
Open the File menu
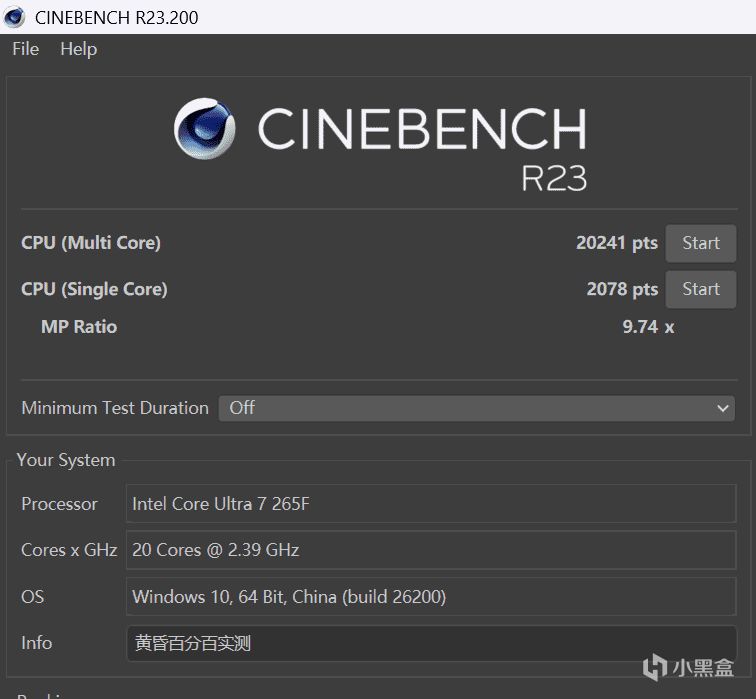click(25, 49)
